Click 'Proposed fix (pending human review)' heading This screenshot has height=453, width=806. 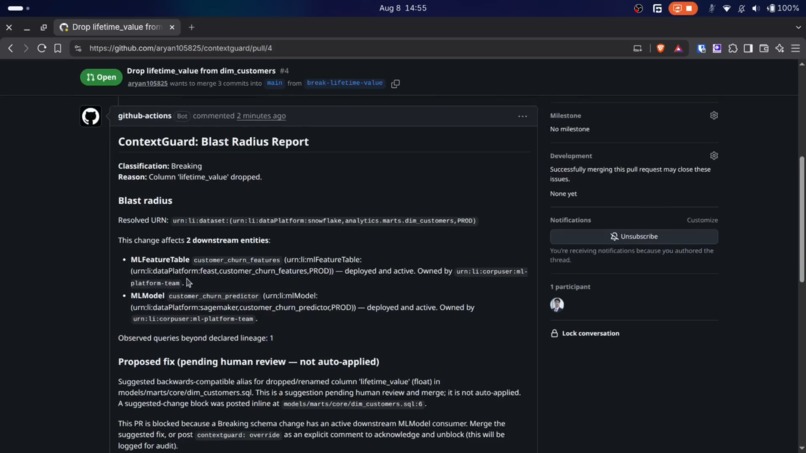248,361
